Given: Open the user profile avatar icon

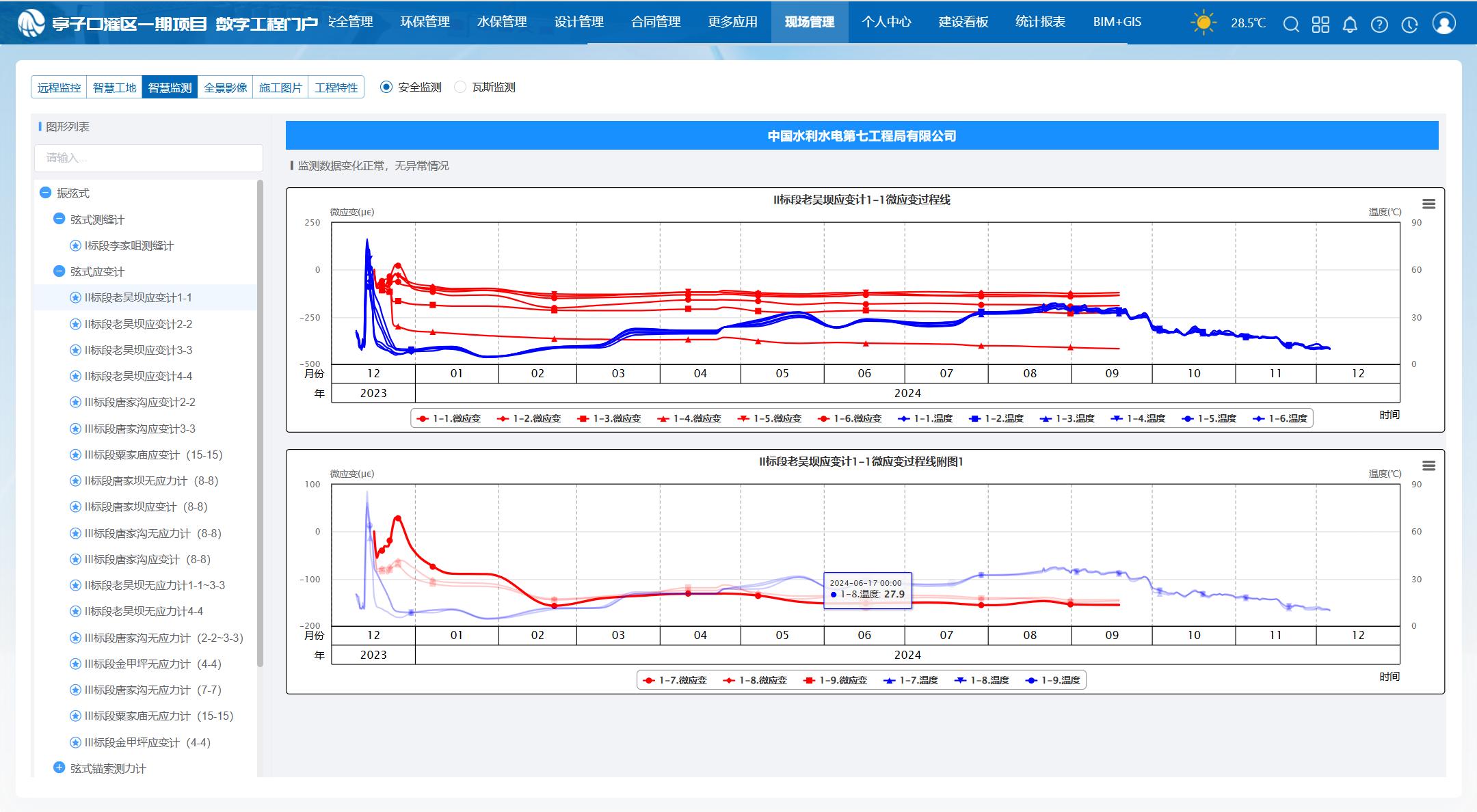Looking at the screenshot, I should coord(1443,23).
